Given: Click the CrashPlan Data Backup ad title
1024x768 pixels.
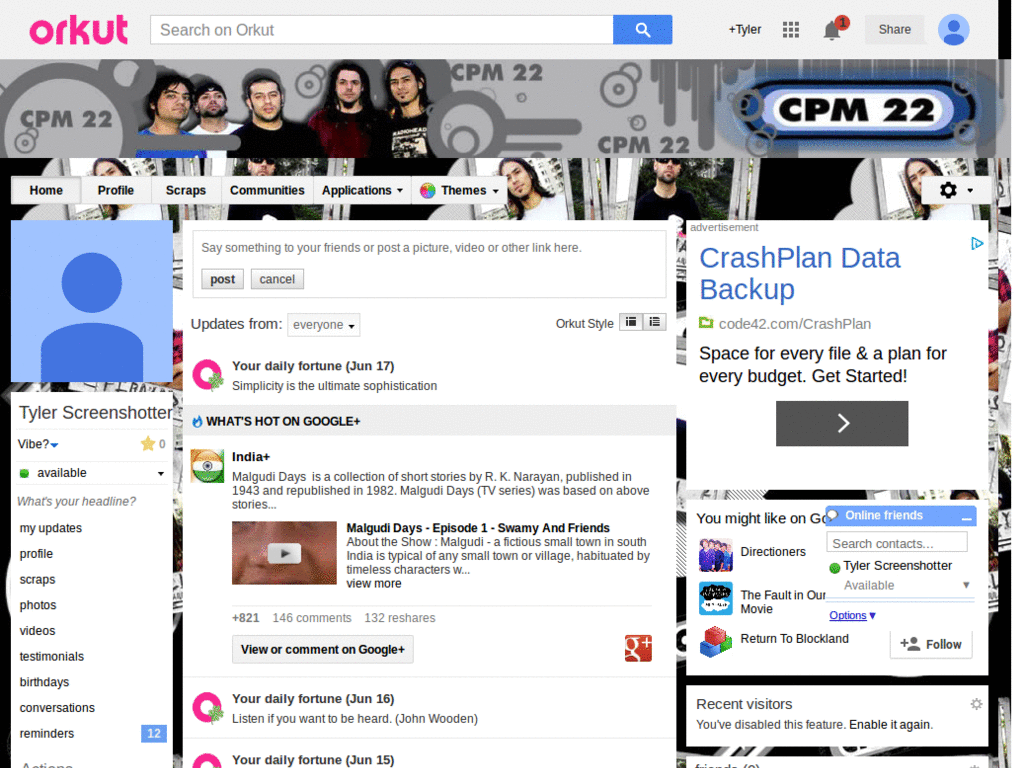Looking at the screenshot, I should tap(799, 274).
